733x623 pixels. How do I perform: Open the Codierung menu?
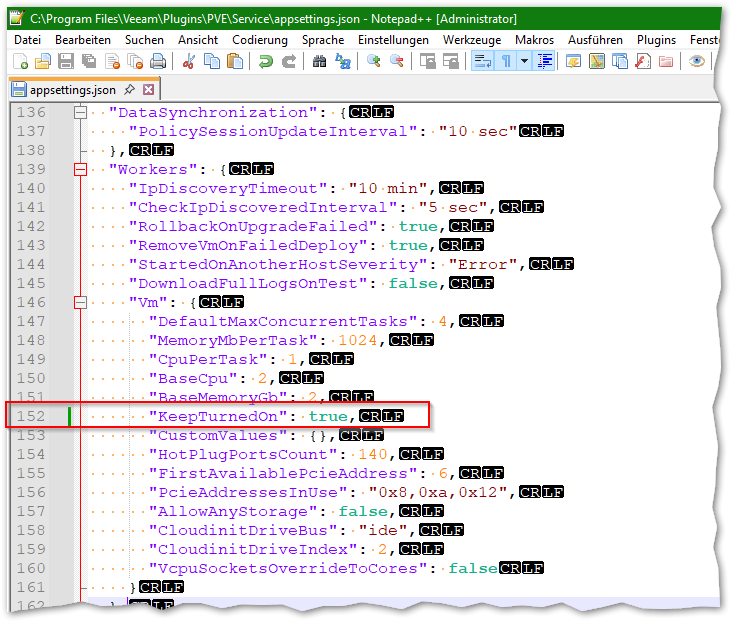(x=259, y=39)
